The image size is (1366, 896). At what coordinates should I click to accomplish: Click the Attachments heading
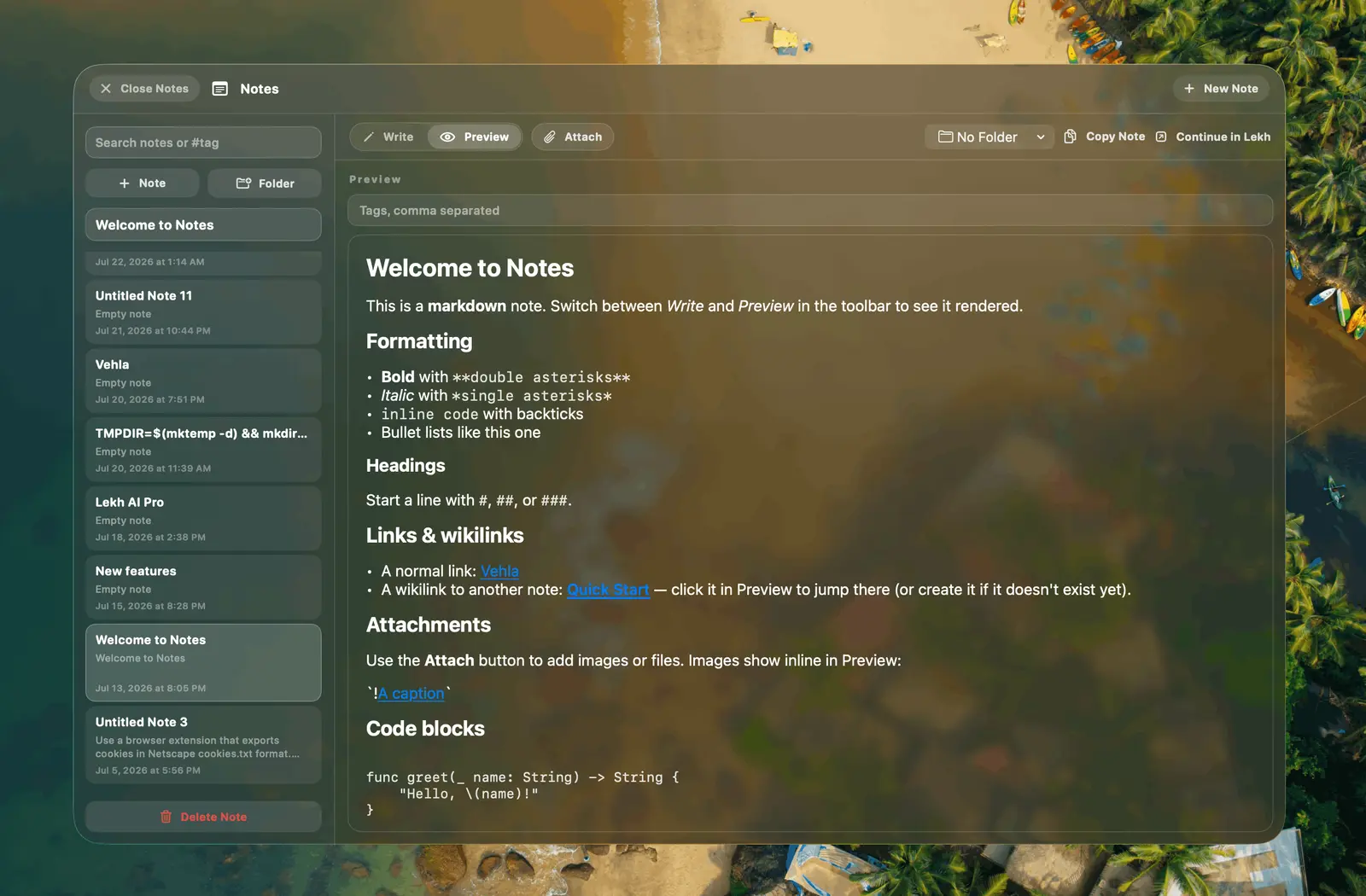429,625
